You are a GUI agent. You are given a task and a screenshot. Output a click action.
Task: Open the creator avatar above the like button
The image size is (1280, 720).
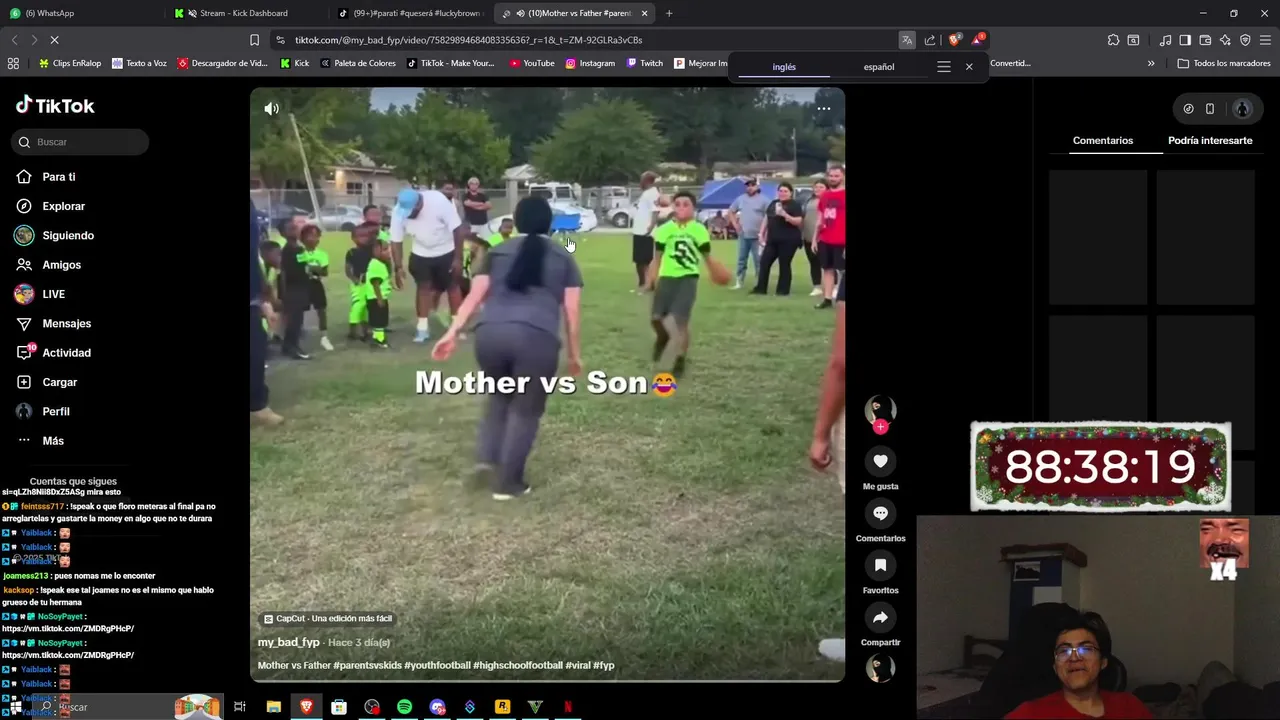tap(880, 409)
